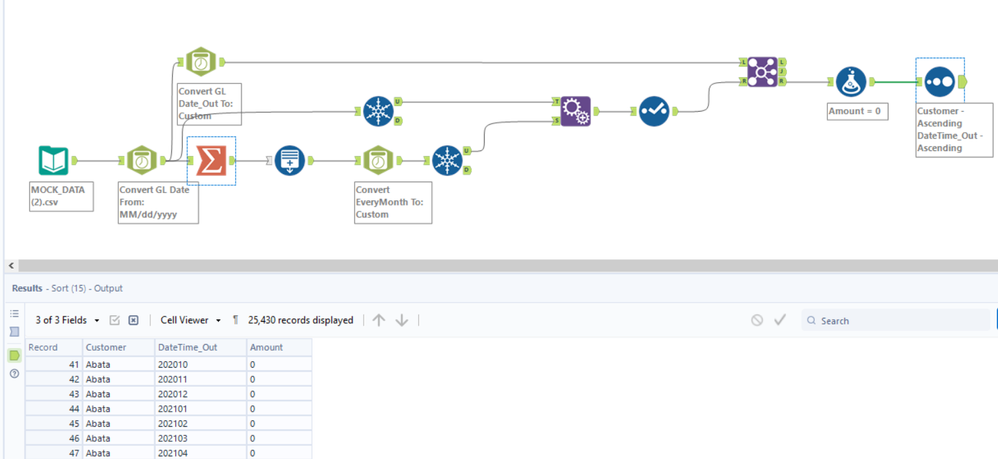Select the upper Unique snowflake tool
Viewport: 998px width, 459px height.
(x=378, y=111)
